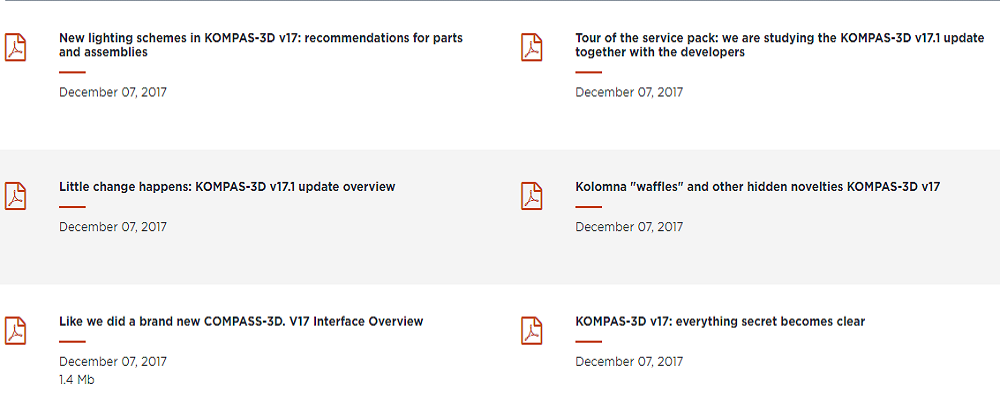Click the date below Kolomna "waffles" article
Viewport: 1000px width, 400px height.
pyautogui.click(x=629, y=227)
